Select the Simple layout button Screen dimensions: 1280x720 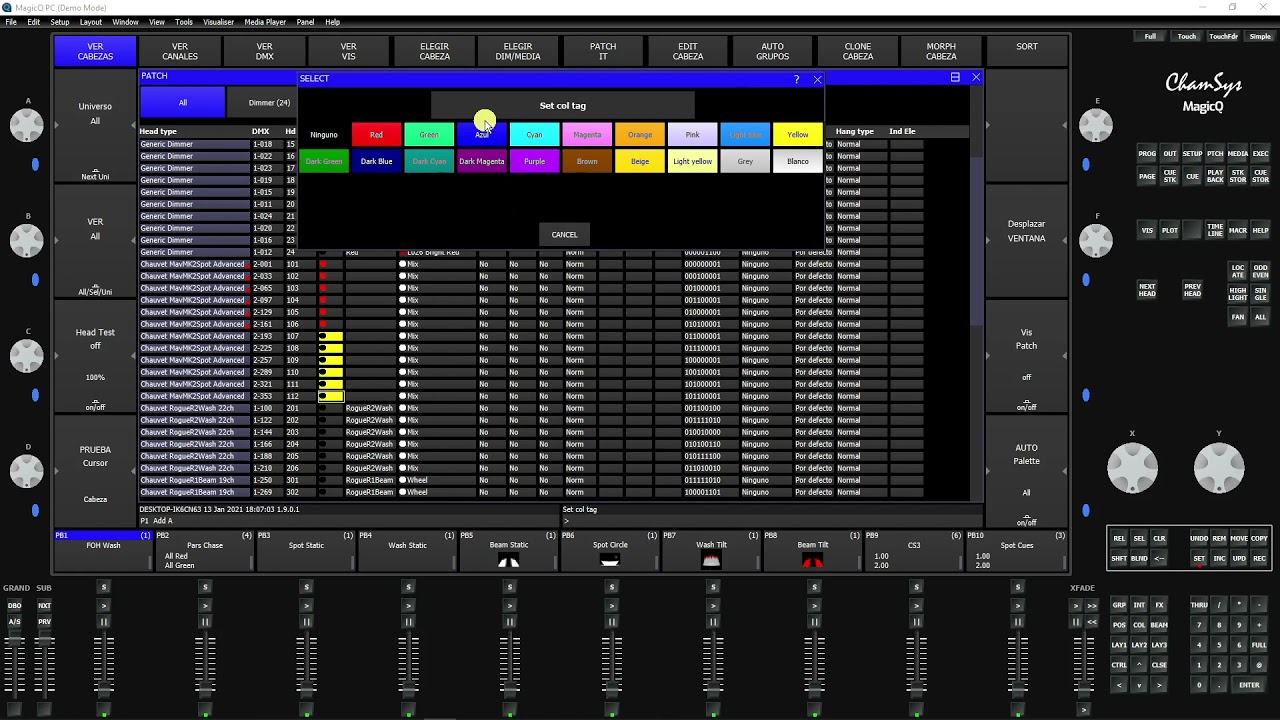click(1260, 36)
